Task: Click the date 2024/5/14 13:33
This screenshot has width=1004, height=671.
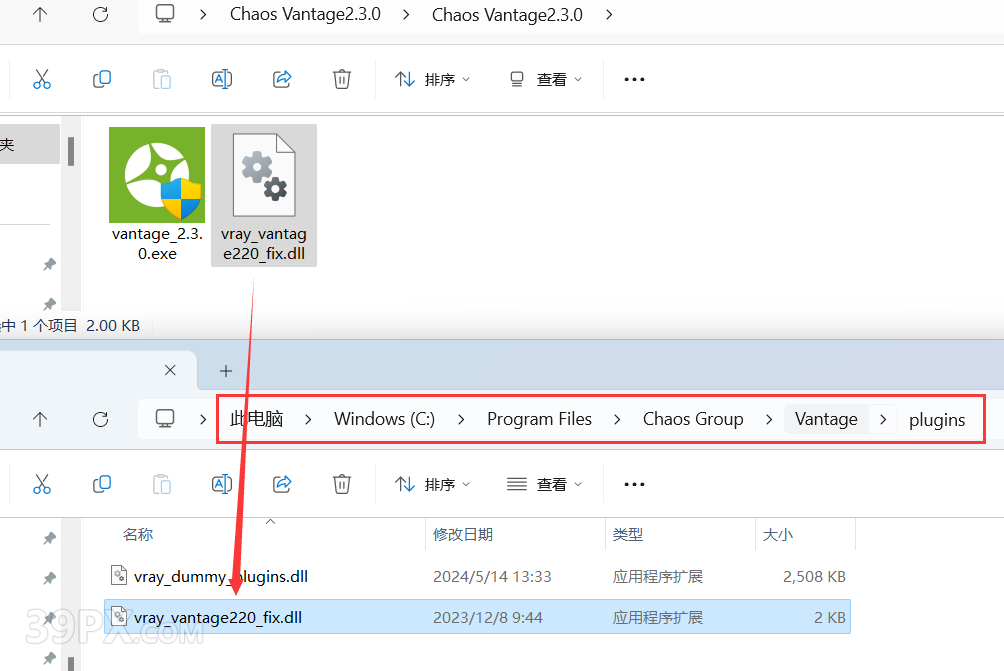Action: (x=492, y=577)
